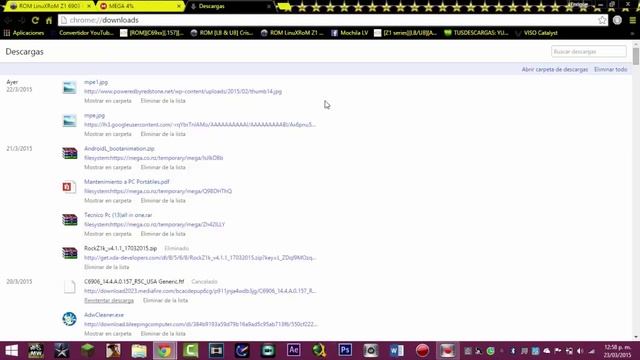Click Reintentar descarga for C6906 ftf
This screenshot has width=640, height=360.
click(x=109, y=300)
